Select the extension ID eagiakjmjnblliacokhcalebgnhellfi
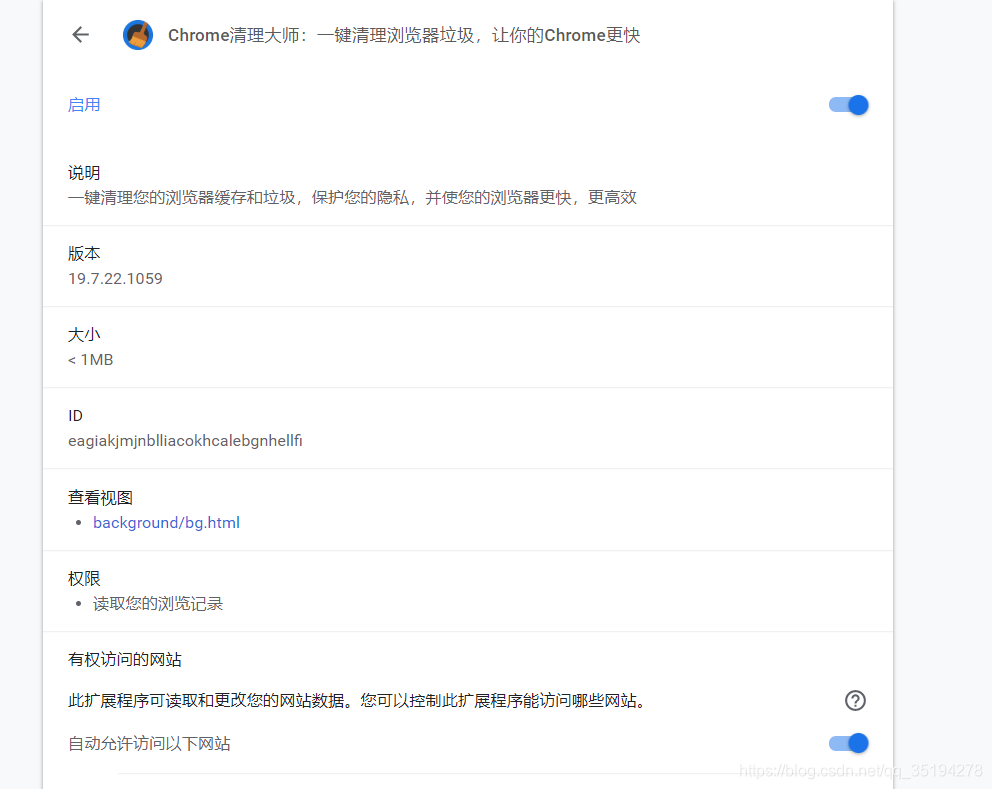This screenshot has width=992, height=789. 185,440
